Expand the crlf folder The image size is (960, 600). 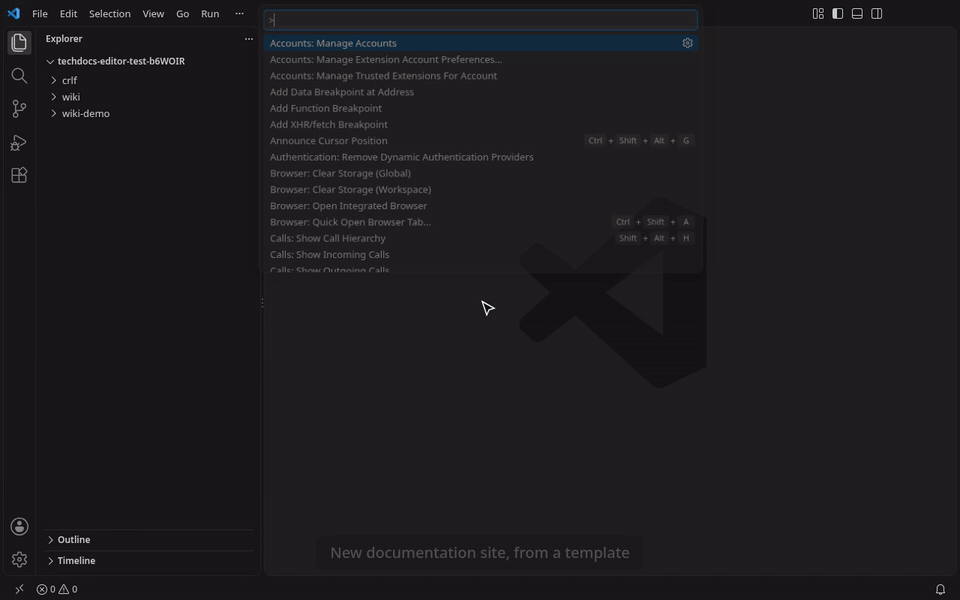[148, 80]
